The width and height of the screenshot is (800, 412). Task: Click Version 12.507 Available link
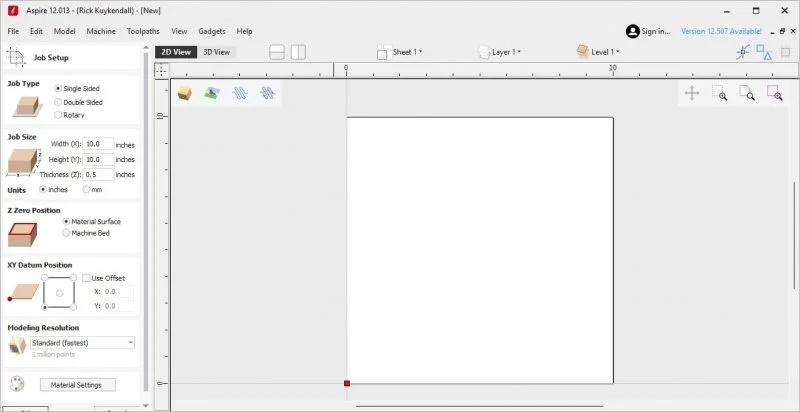721,31
